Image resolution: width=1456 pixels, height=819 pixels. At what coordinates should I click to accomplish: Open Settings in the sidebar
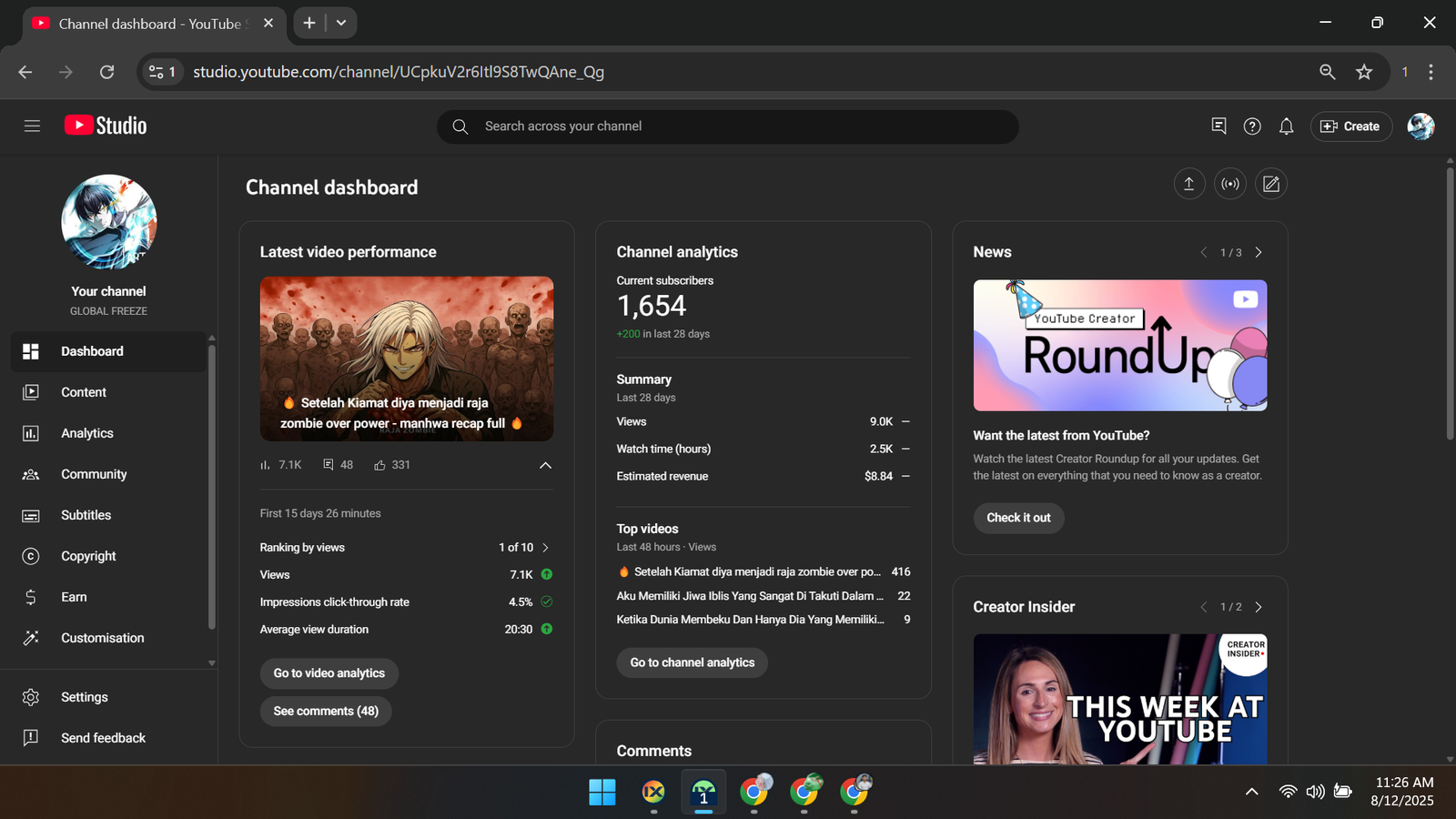pyautogui.click(x=108, y=697)
